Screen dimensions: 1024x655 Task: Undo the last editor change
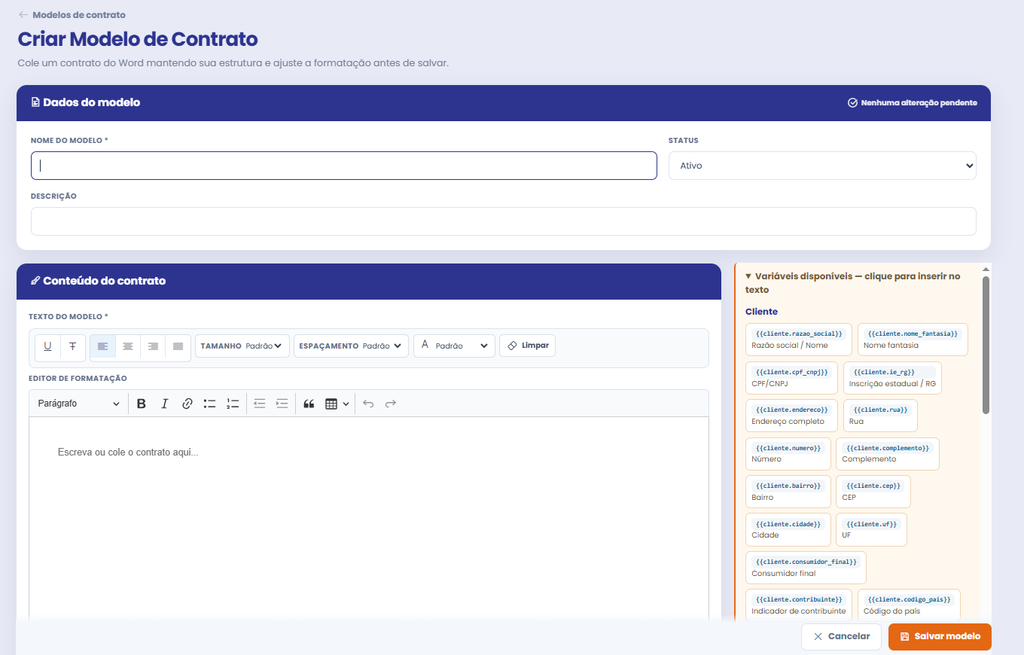pyautogui.click(x=368, y=404)
